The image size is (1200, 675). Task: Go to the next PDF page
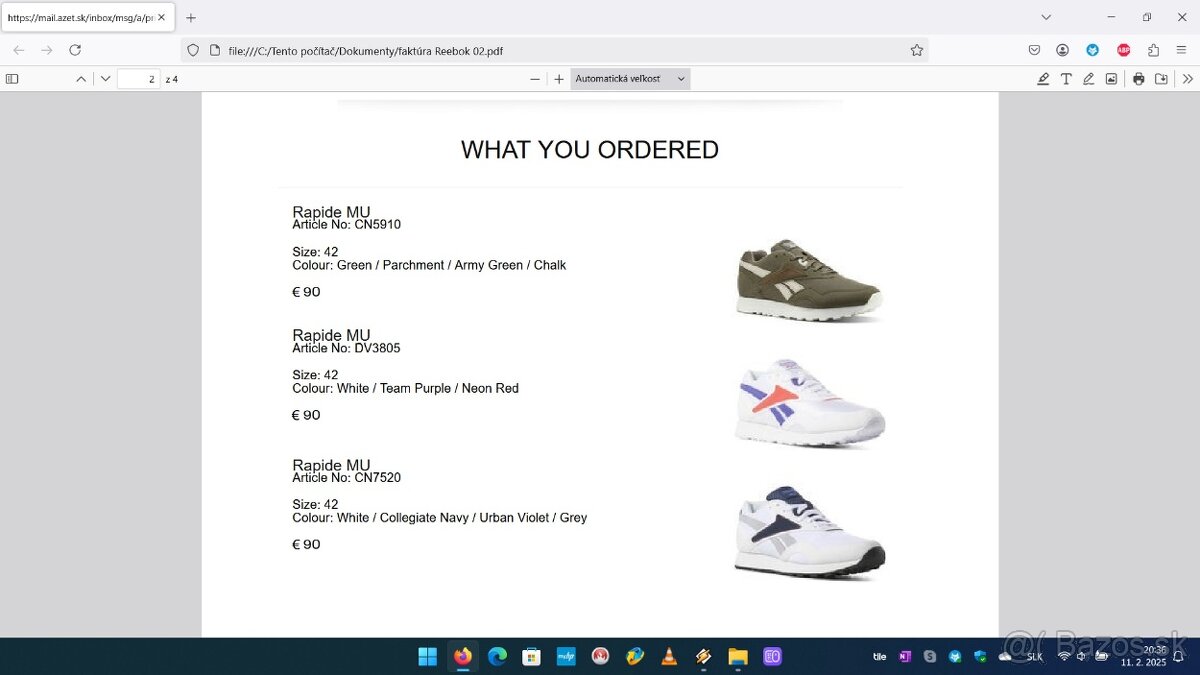pos(105,79)
